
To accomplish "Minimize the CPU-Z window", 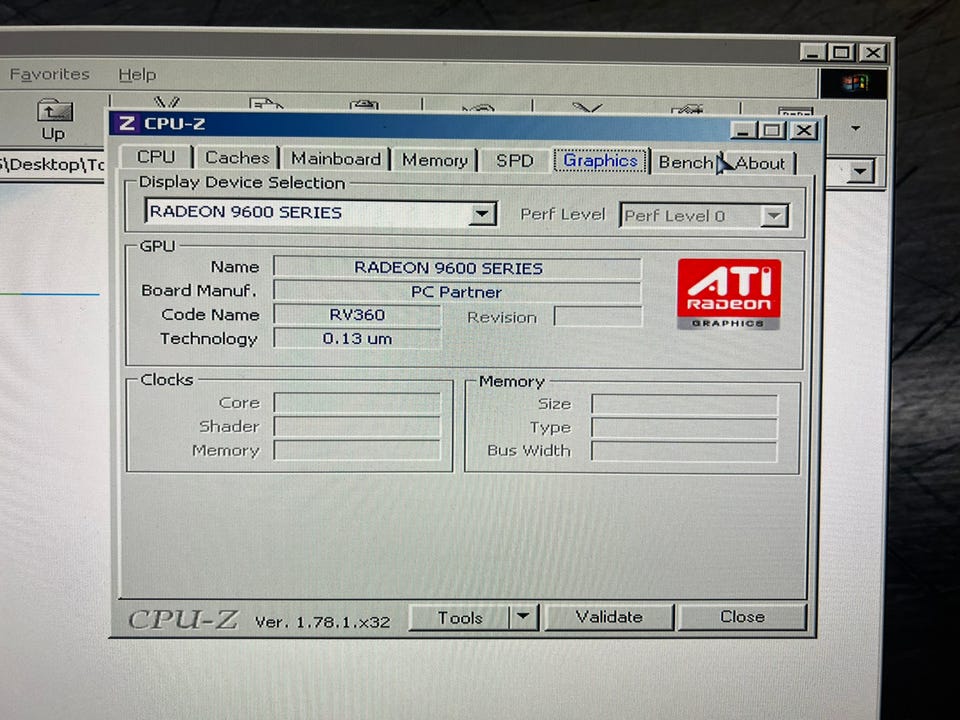I will click(x=743, y=130).
